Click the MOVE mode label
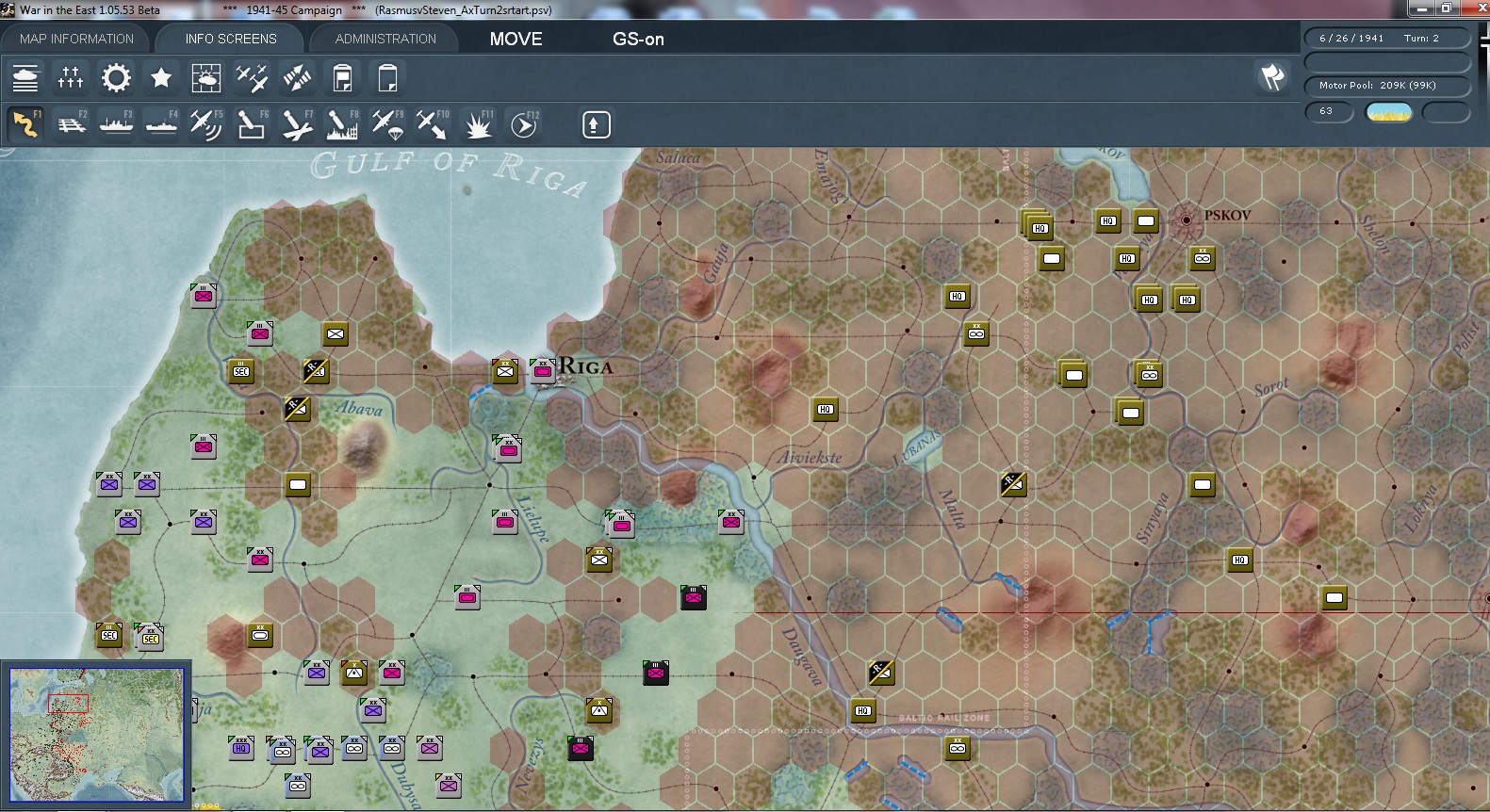This screenshot has height=812, width=1490. (x=516, y=39)
